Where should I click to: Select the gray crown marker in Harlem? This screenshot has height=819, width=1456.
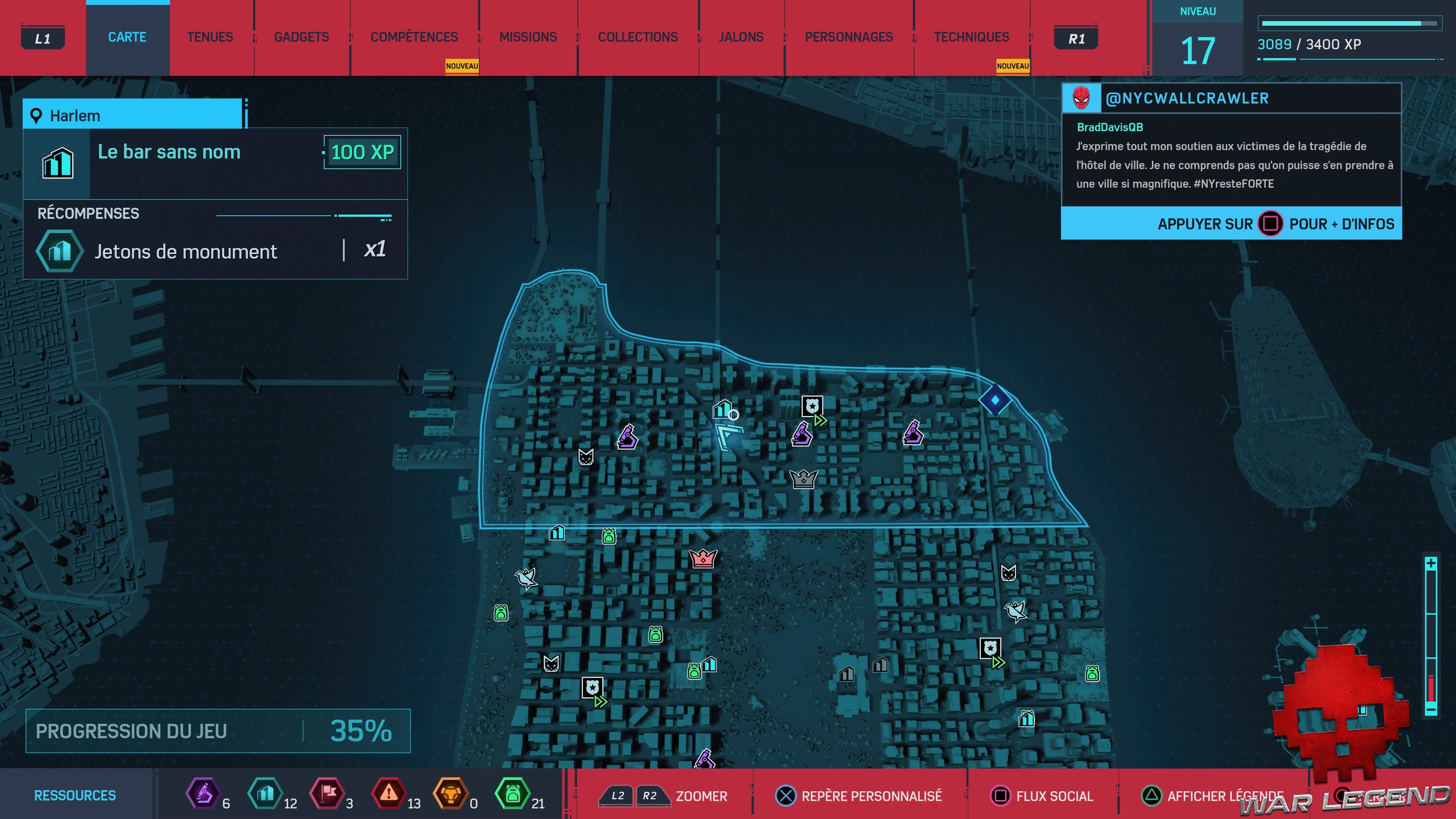803,479
